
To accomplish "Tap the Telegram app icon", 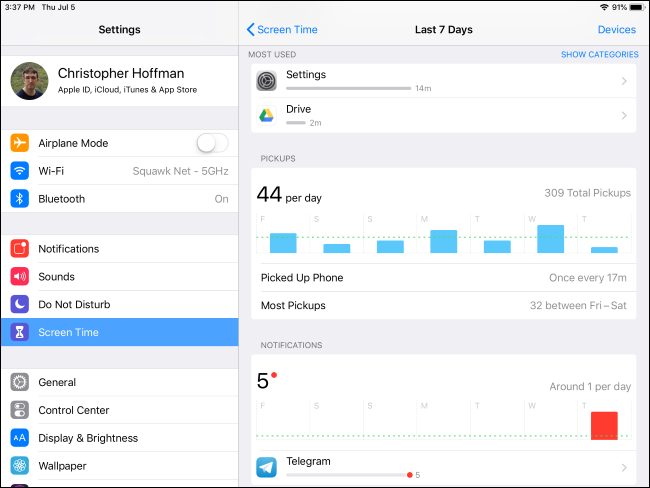I will pos(266,467).
